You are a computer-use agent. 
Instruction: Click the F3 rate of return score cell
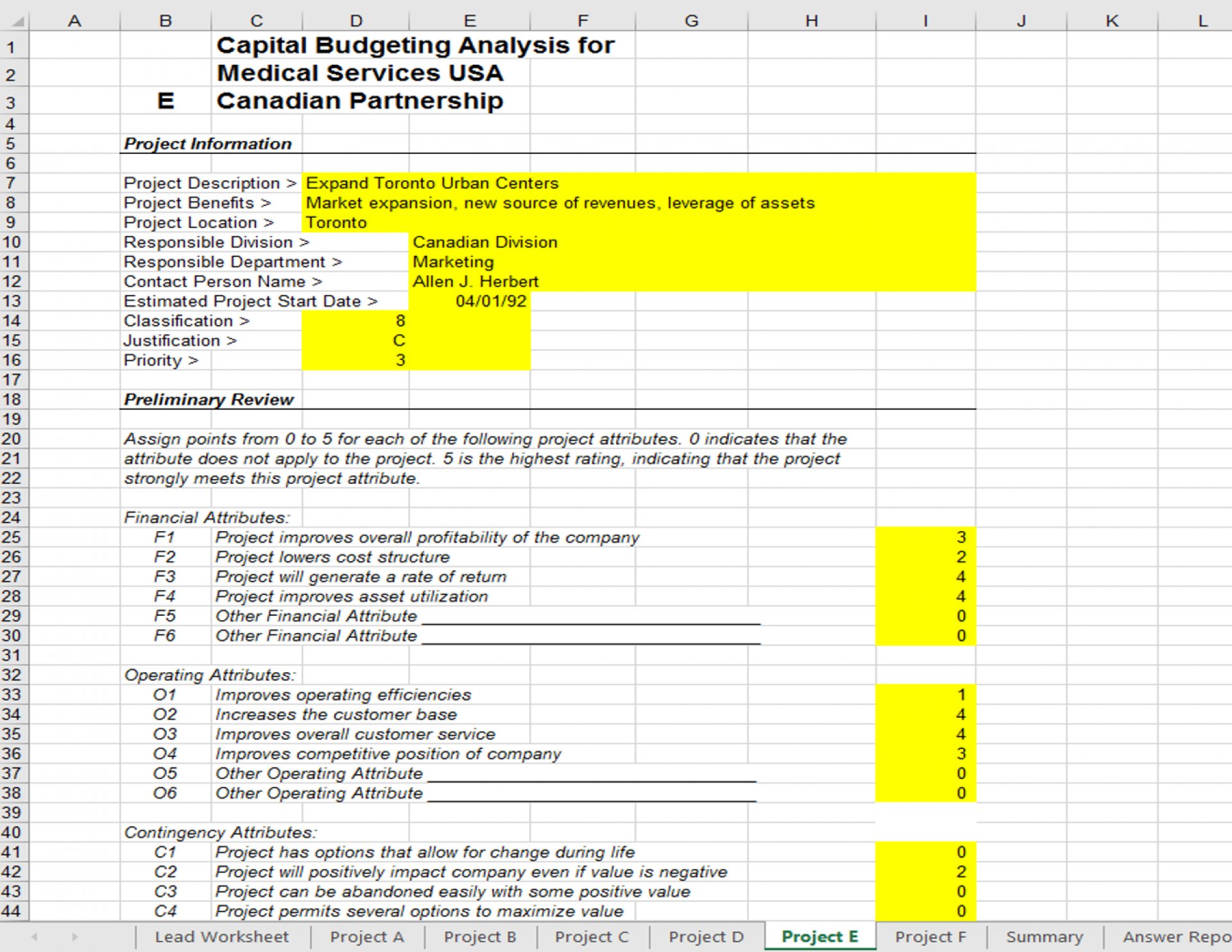(925, 576)
